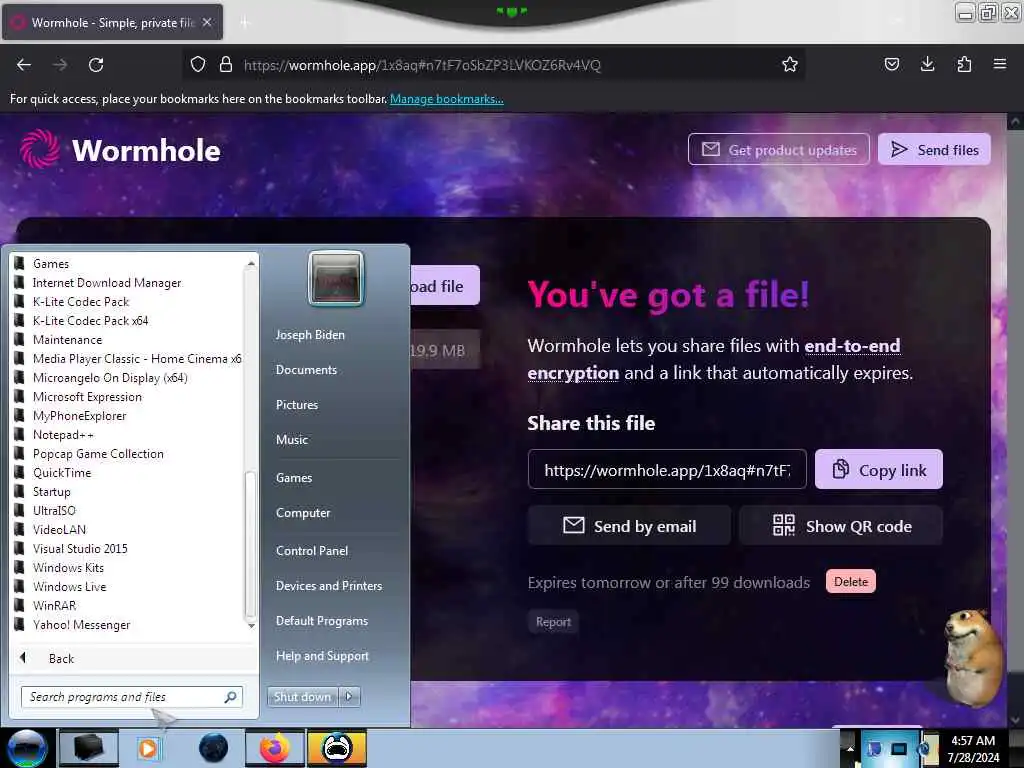
Task: Click Send by email button
Action: click(x=629, y=525)
